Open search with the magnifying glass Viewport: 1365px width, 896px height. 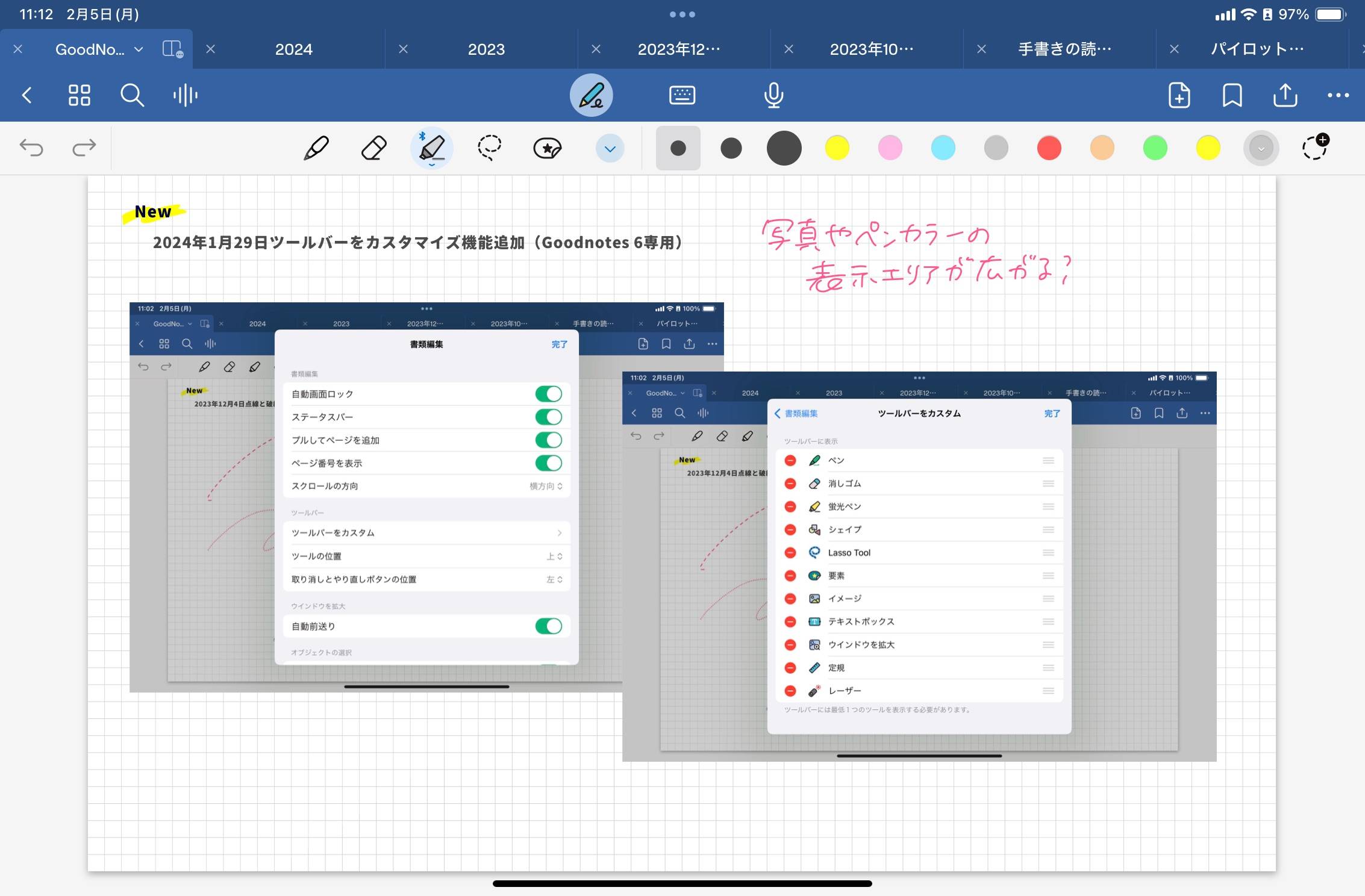(x=132, y=95)
